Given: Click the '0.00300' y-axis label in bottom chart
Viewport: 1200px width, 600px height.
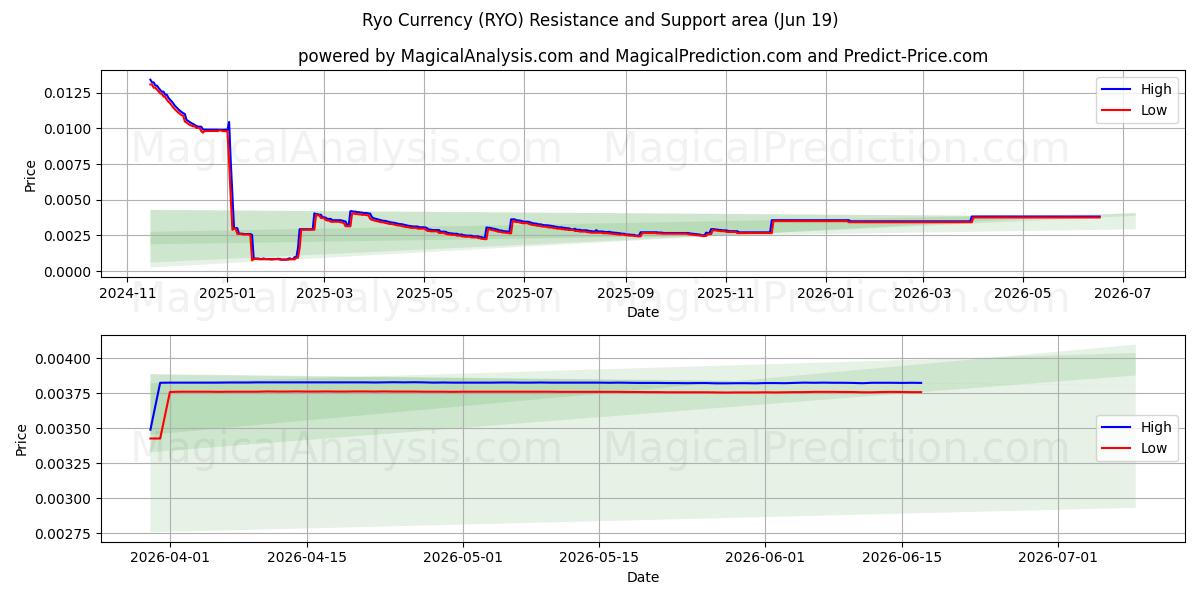Looking at the screenshot, I should [x=66, y=499].
